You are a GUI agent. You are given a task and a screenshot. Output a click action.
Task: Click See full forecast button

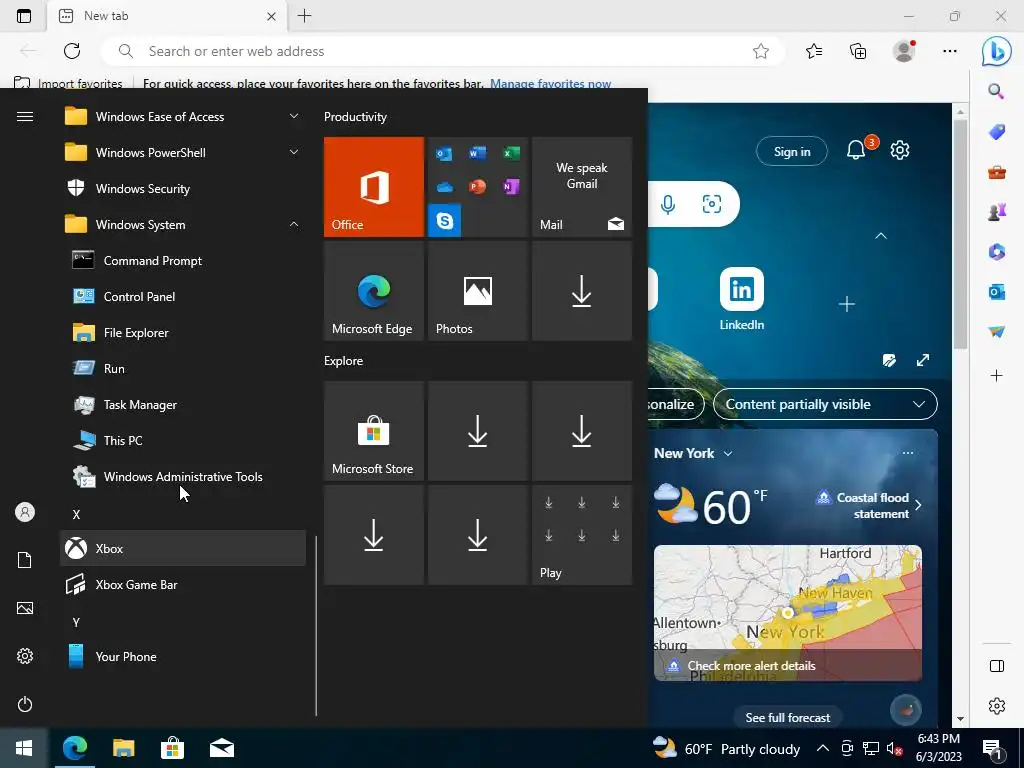click(788, 718)
